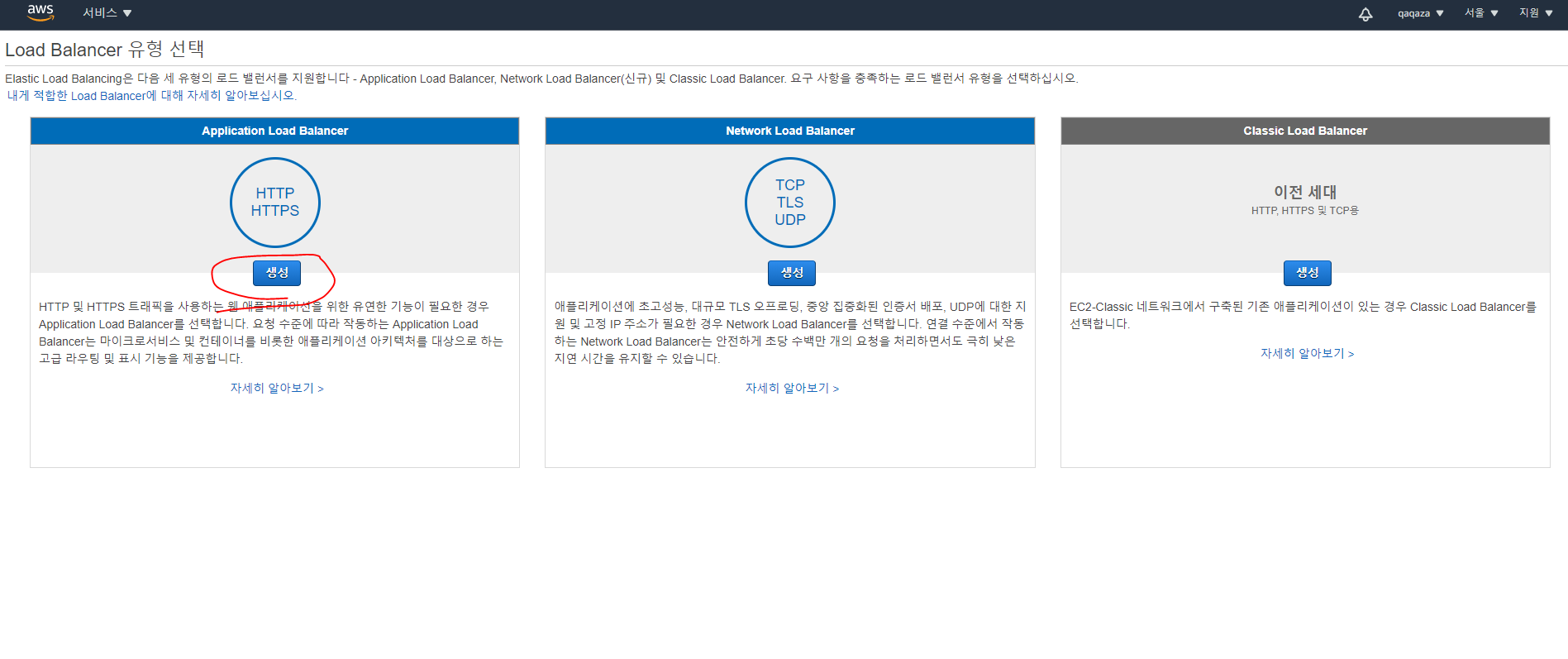Click the TCP TLS UDP circle icon
The width and height of the screenshot is (1568, 659).
point(789,203)
